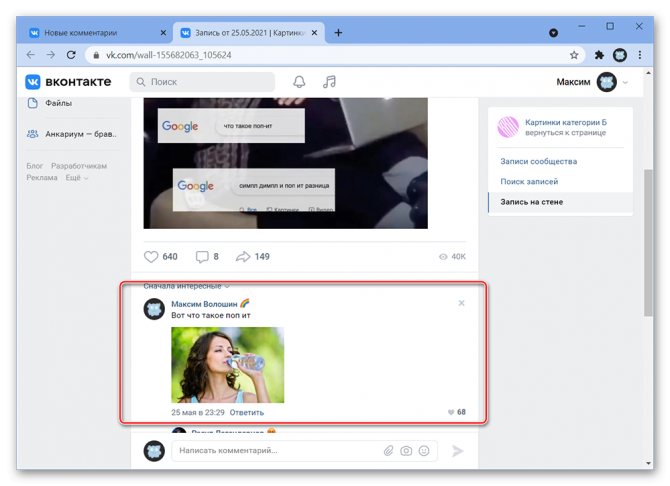Click the address bar URL
The width and height of the screenshot is (670, 486).
tap(169, 55)
